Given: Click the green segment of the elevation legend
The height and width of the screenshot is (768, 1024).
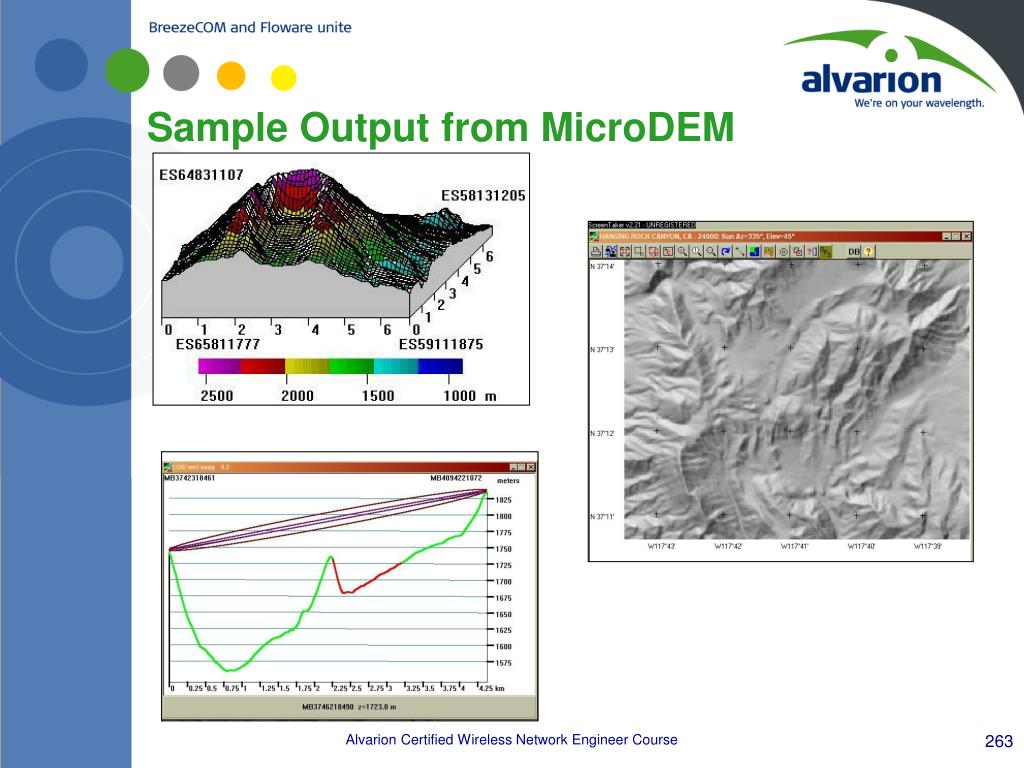Looking at the screenshot, I should 351,366.
